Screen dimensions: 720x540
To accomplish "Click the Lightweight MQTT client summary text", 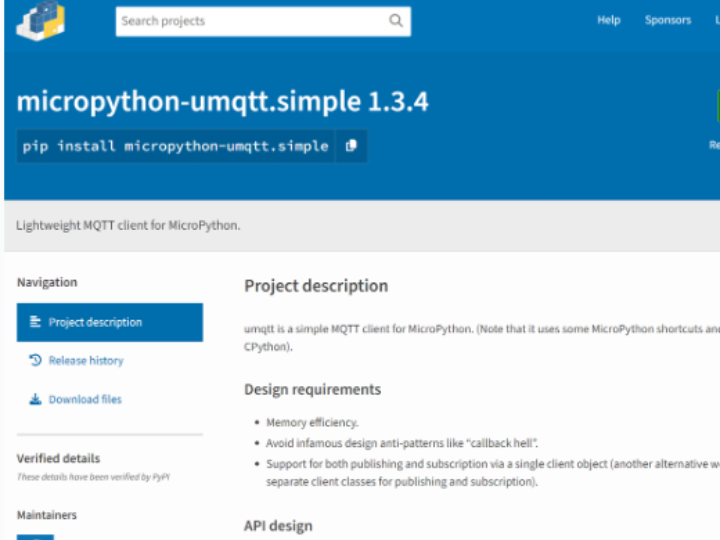I will 128,225.
